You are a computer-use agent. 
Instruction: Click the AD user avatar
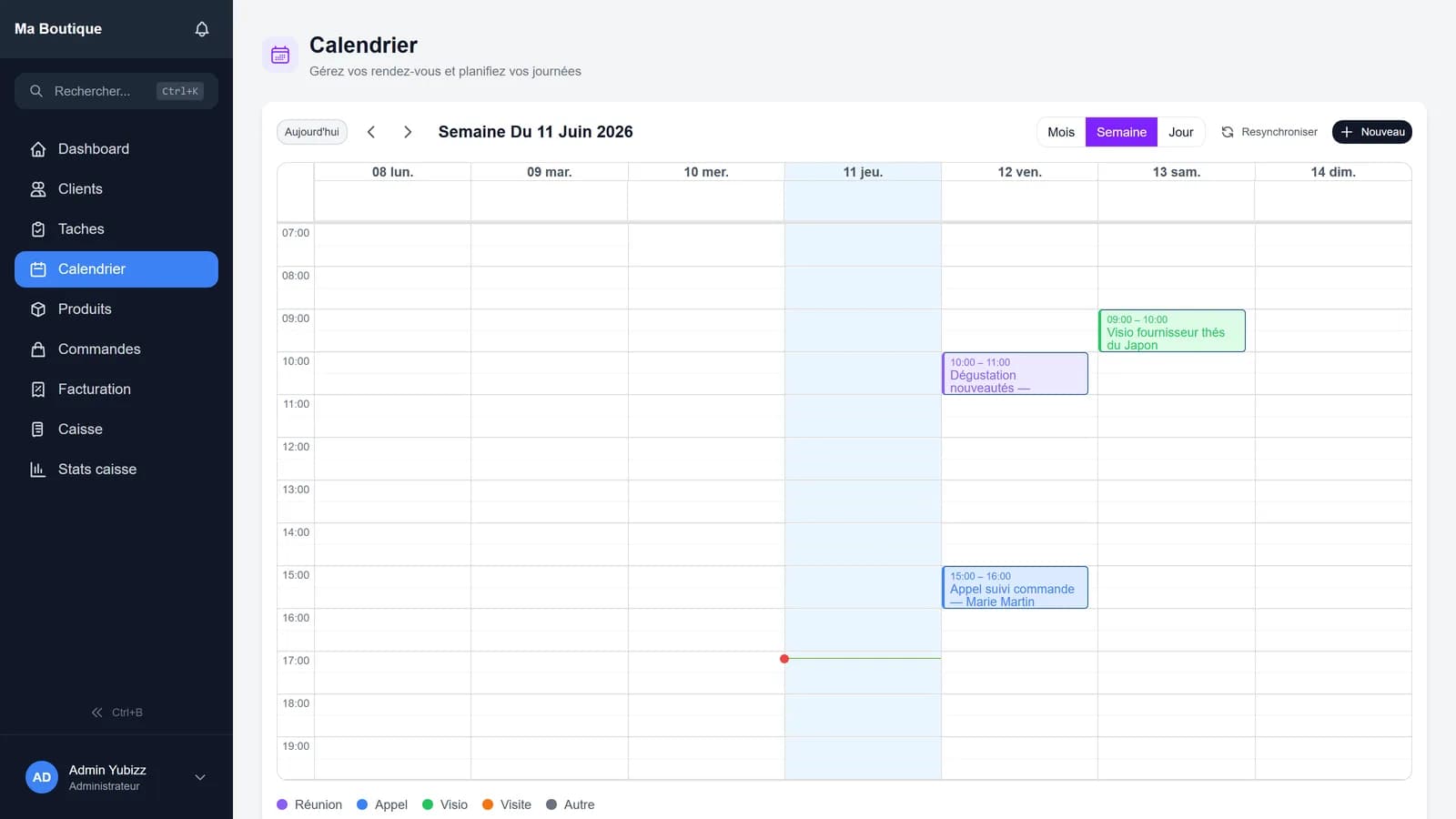point(42,777)
